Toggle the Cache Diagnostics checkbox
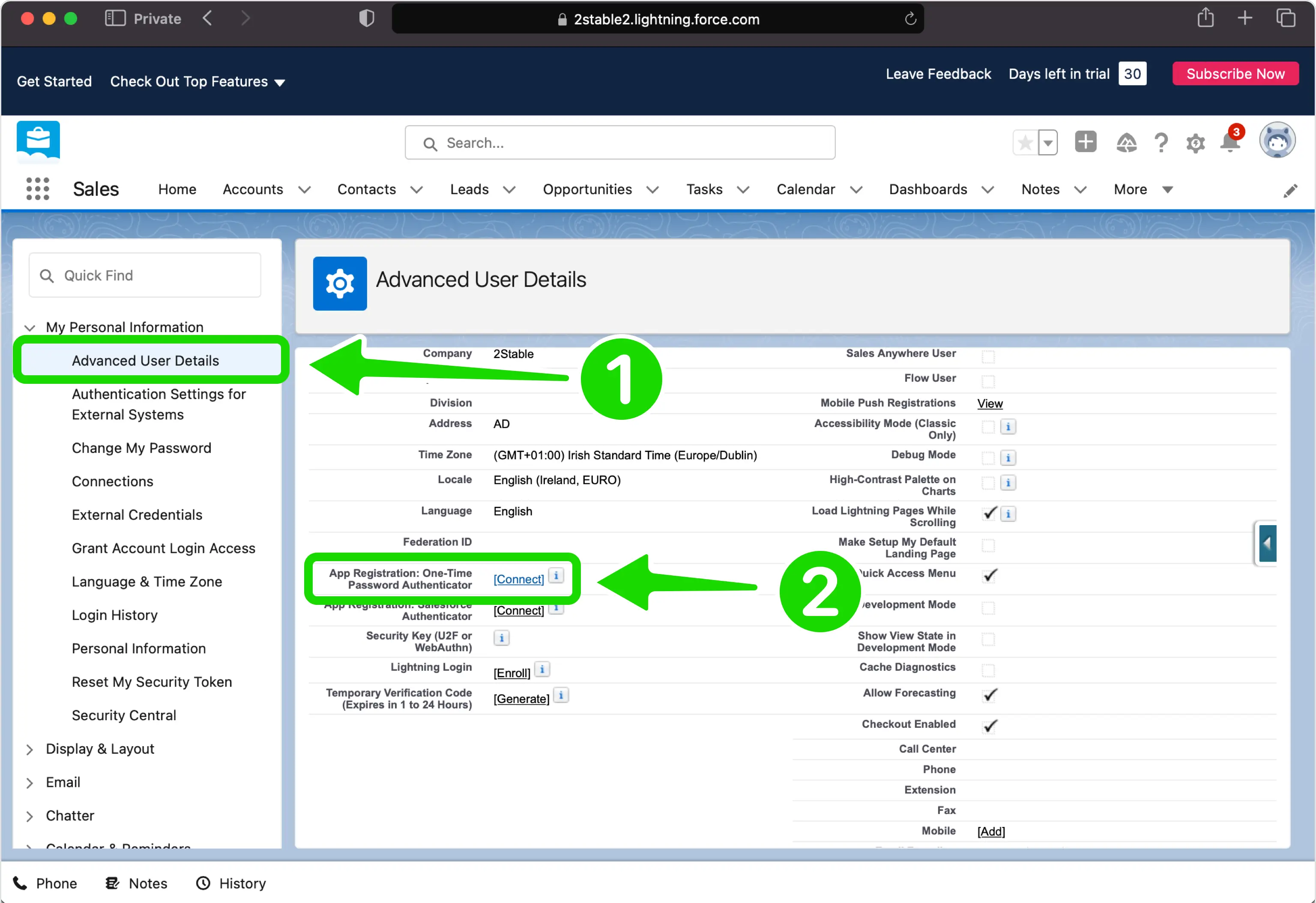Screen dimensions: 1316x903 click(988, 670)
